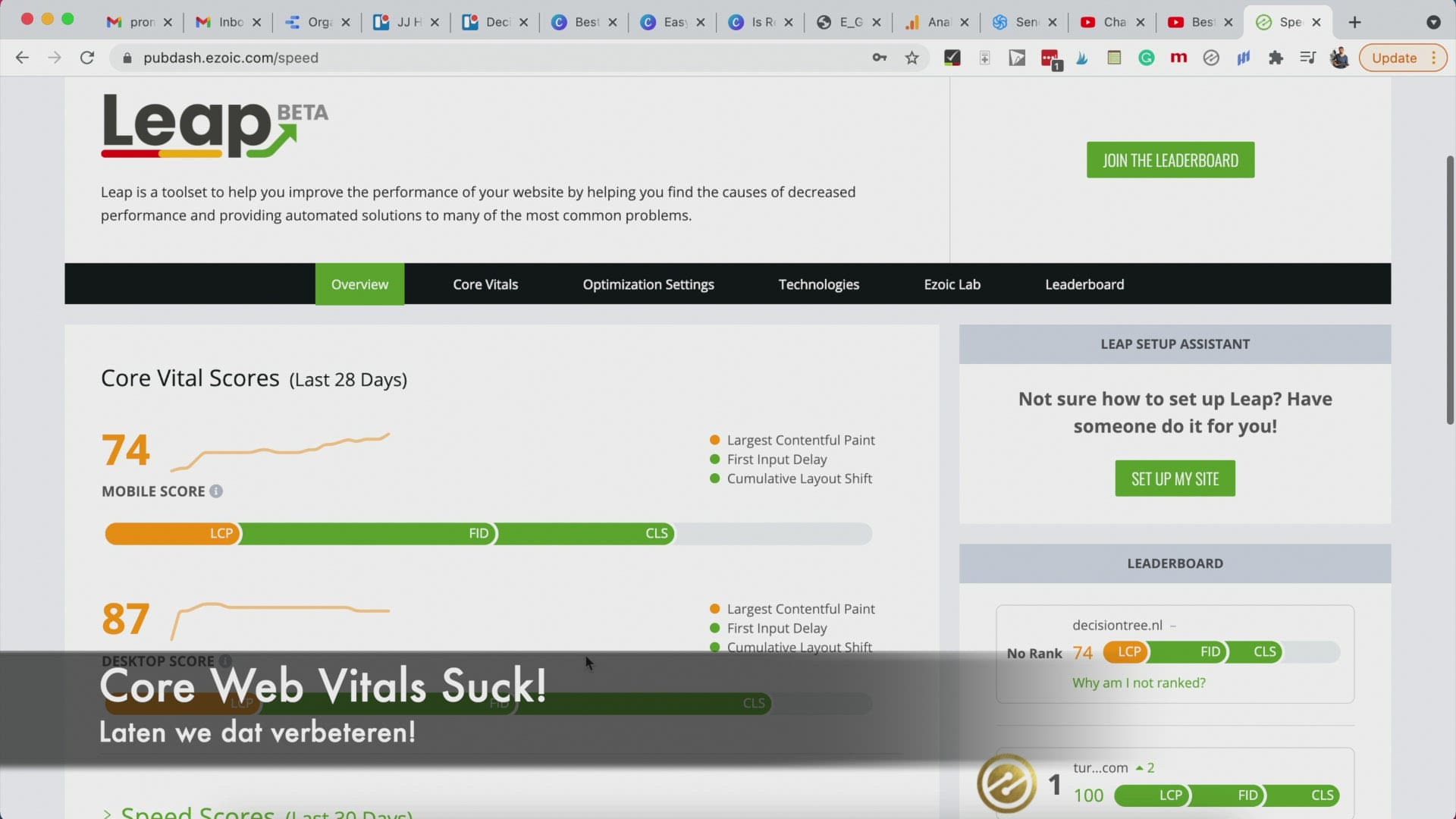Open the Leaderboard navigation tab

(1084, 284)
